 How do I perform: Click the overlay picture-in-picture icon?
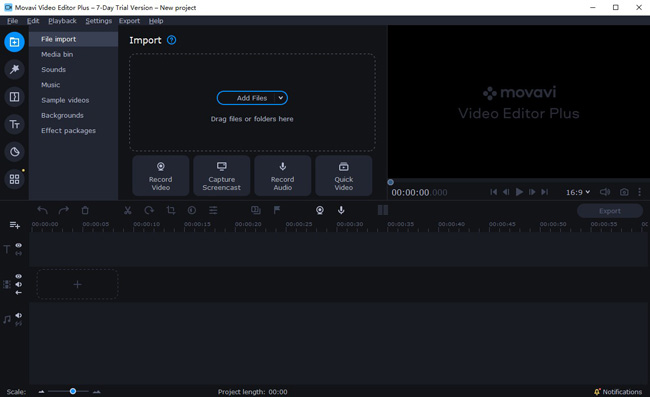tap(256, 210)
